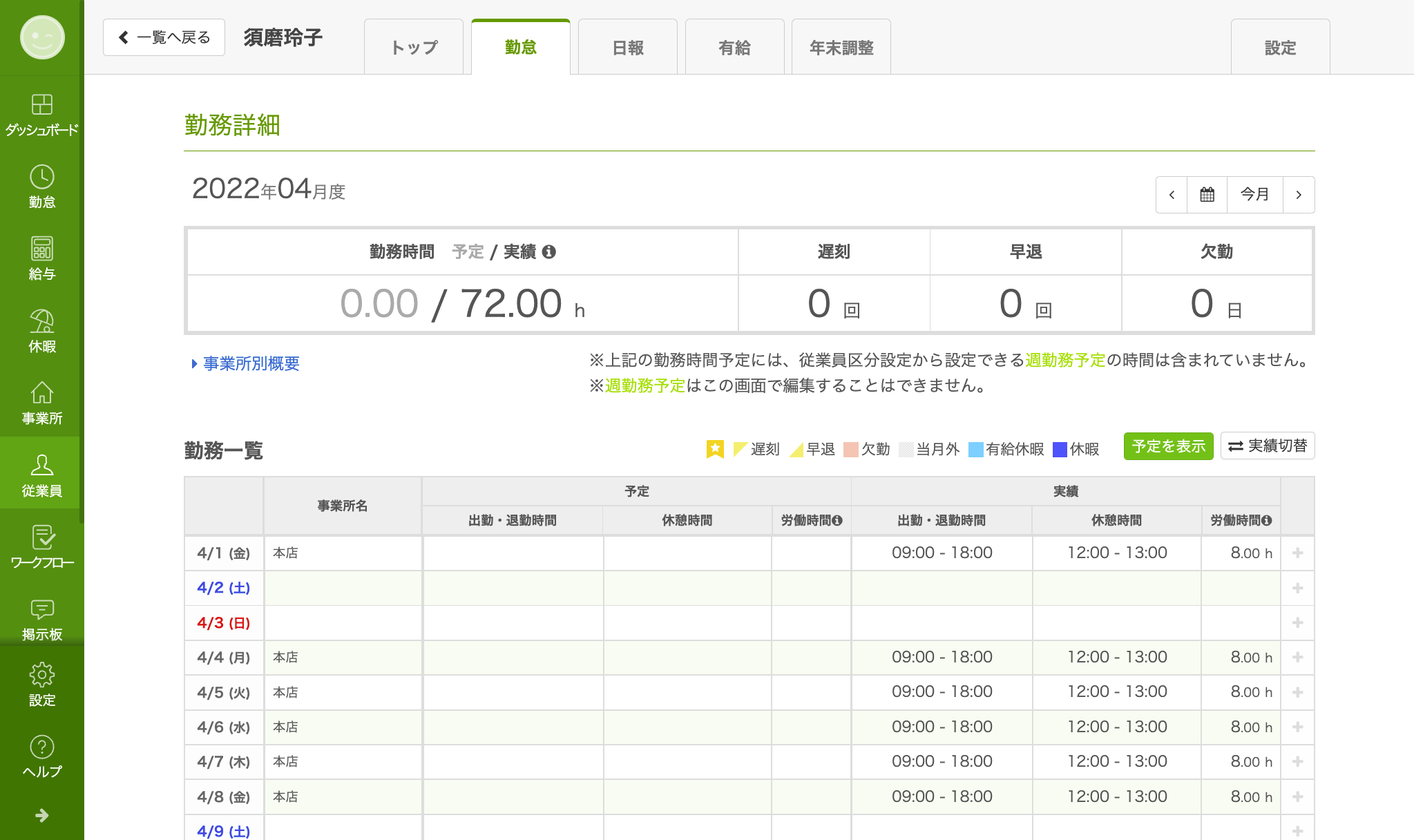Switch to 年末調整 tab
The width and height of the screenshot is (1414, 840).
[x=841, y=47]
